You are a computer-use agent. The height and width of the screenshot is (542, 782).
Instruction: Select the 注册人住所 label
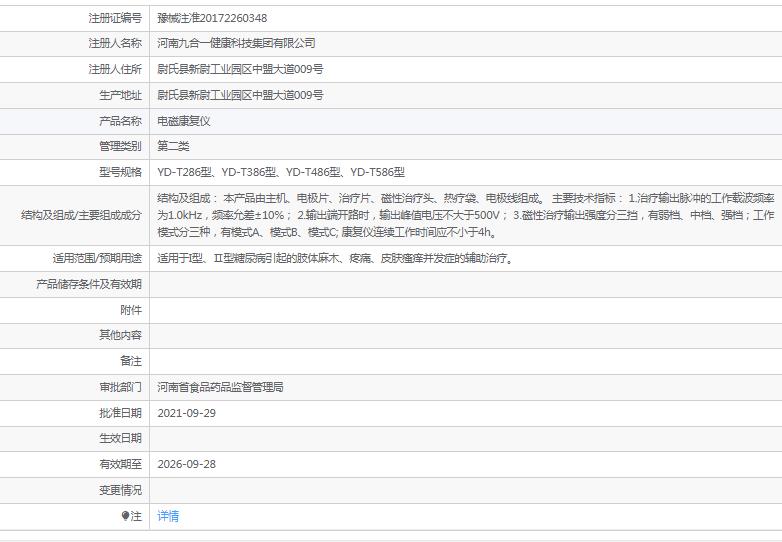[115, 69]
